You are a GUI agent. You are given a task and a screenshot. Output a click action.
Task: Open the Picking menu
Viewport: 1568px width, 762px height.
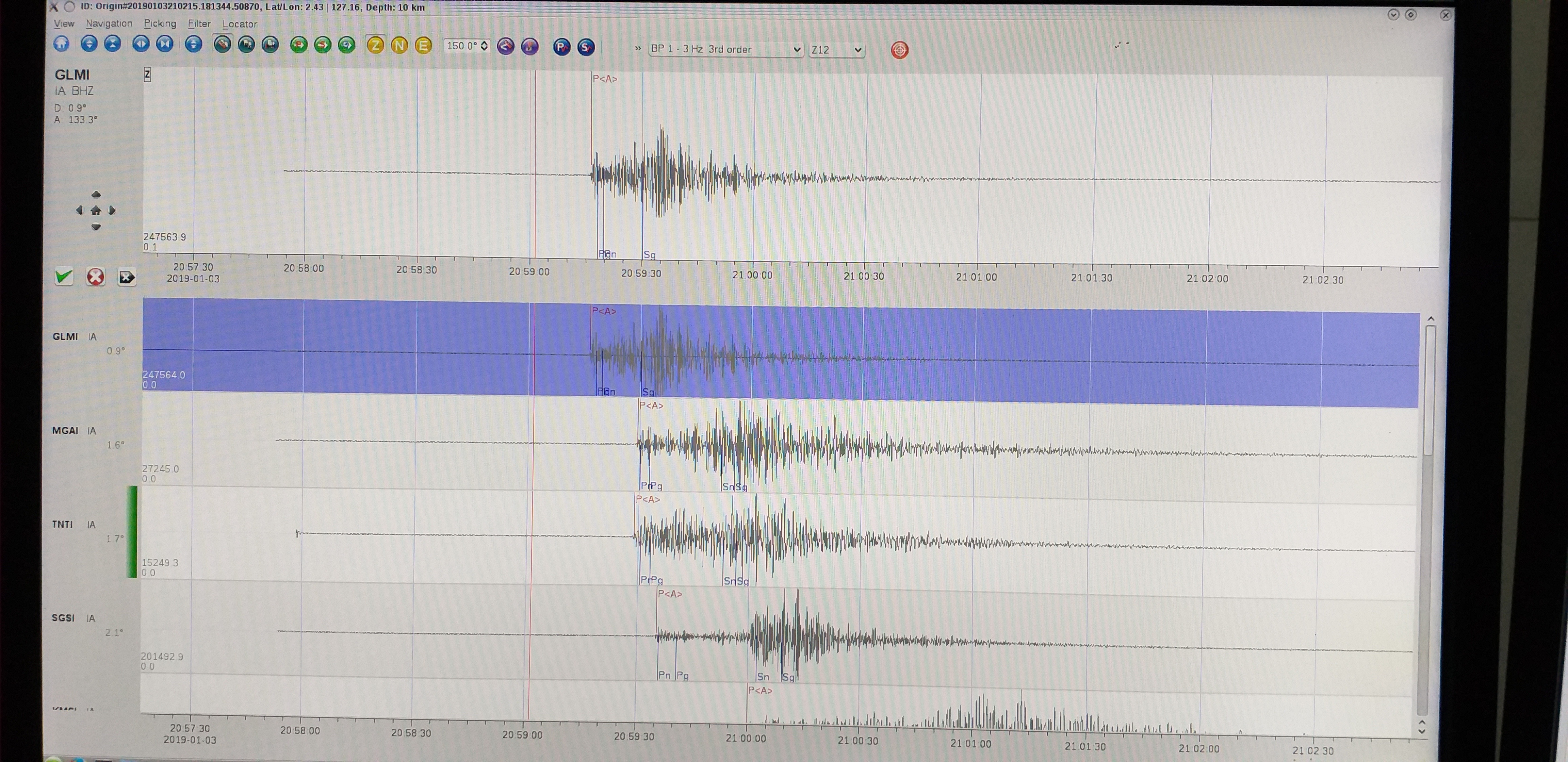[x=160, y=24]
